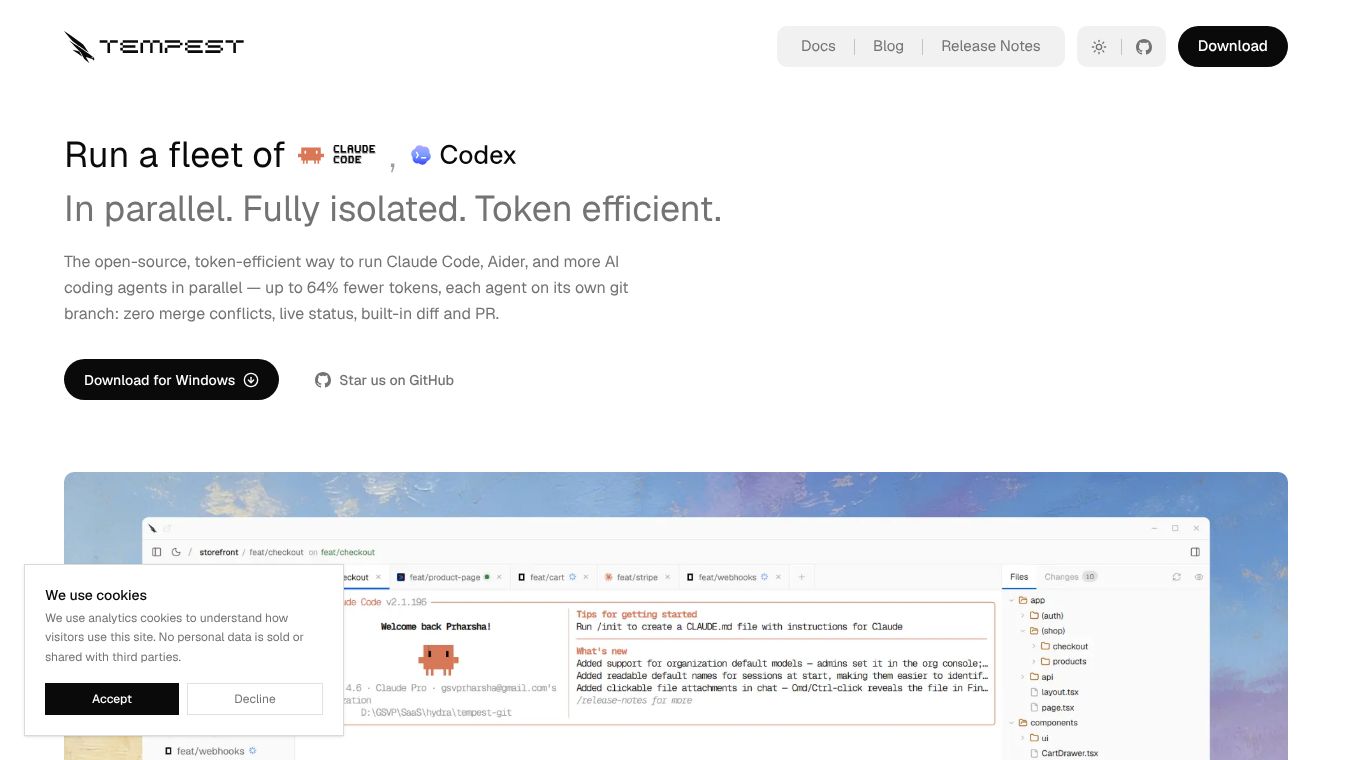Viewport: 1352px width, 760px height.
Task: Expand the (auth) folder chevron
Action: pyautogui.click(x=1023, y=616)
